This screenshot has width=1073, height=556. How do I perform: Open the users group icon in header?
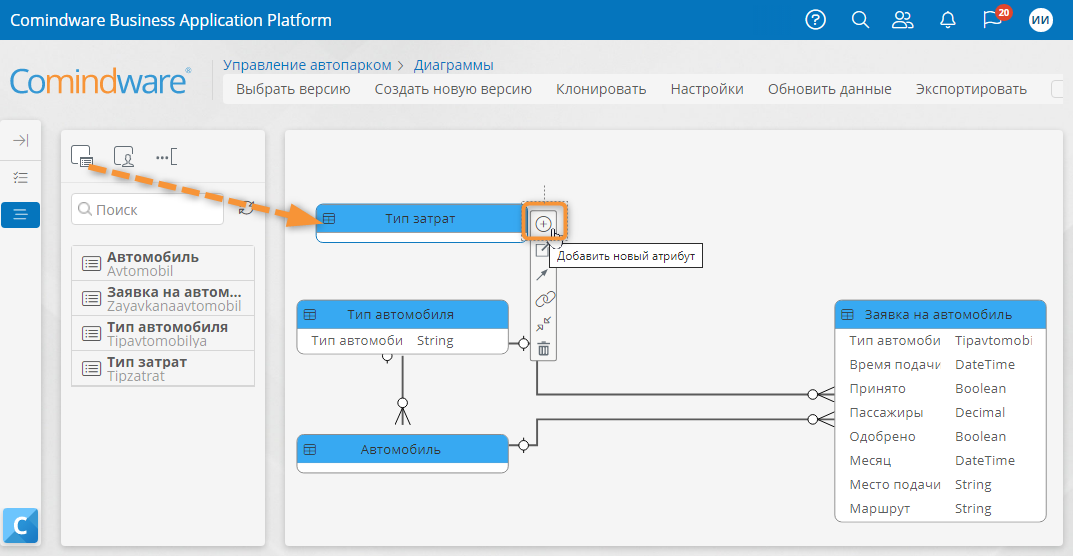tap(903, 20)
